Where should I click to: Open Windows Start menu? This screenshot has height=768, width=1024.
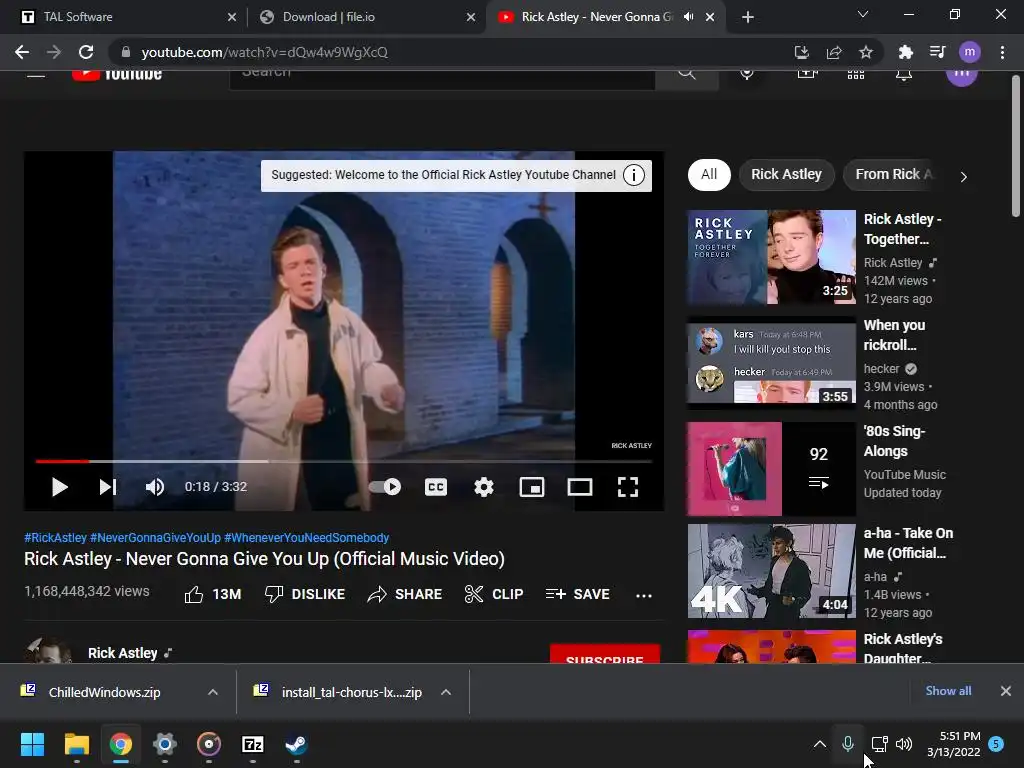click(x=32, y=744)
